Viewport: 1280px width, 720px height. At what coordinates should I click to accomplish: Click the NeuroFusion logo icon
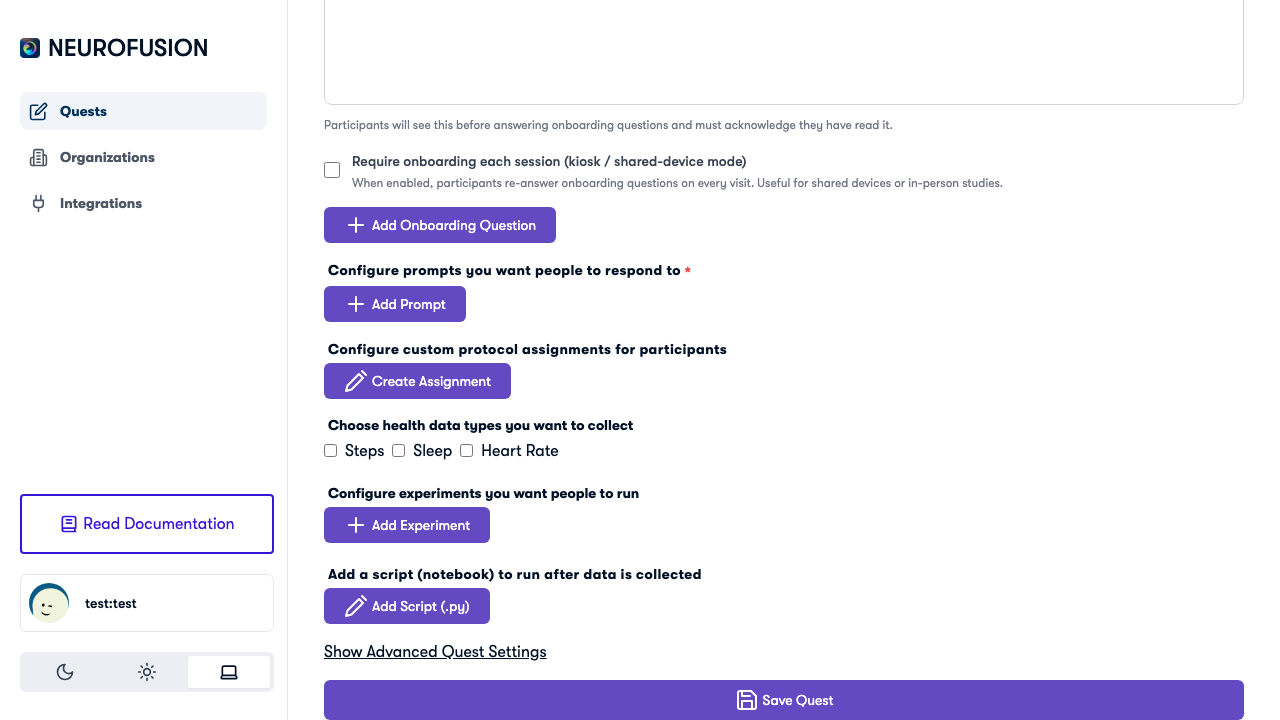point(29,47)
